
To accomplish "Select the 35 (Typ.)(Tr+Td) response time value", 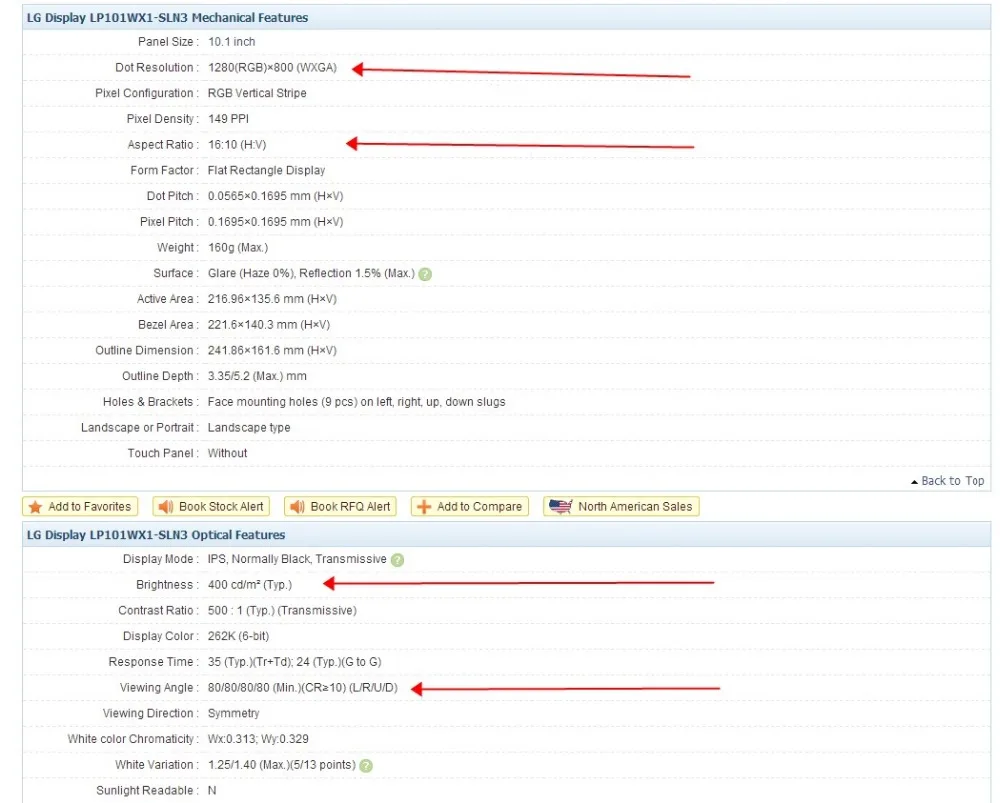I will click(x=295, y=662).
